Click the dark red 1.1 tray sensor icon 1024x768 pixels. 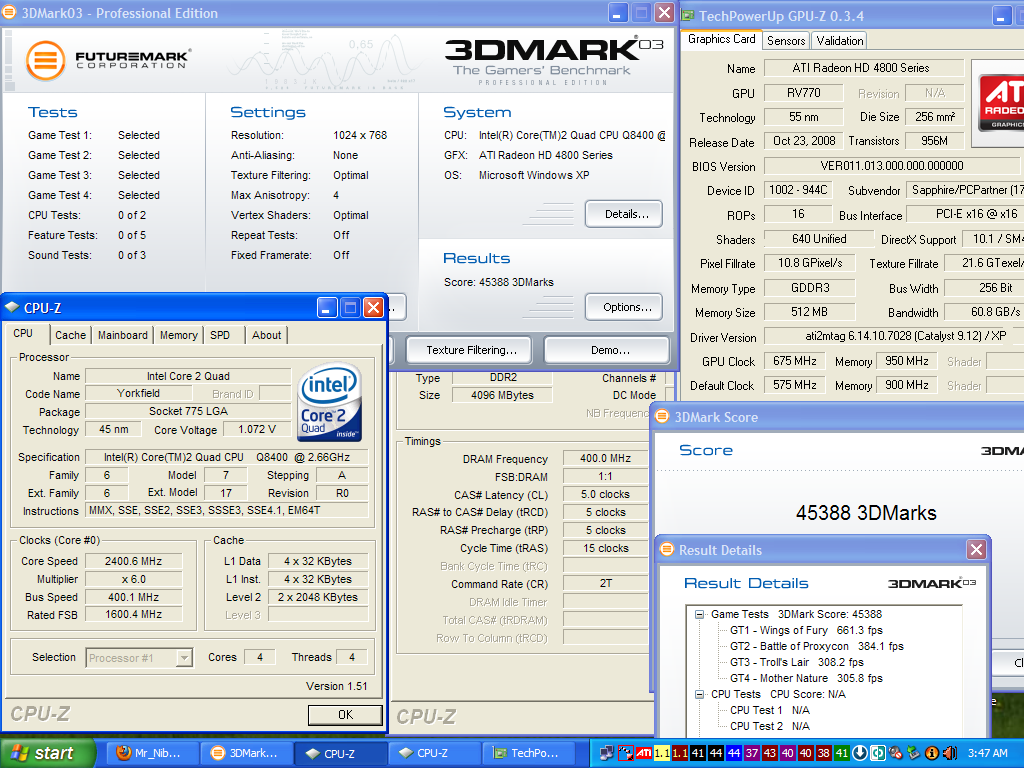pos(680,753)
